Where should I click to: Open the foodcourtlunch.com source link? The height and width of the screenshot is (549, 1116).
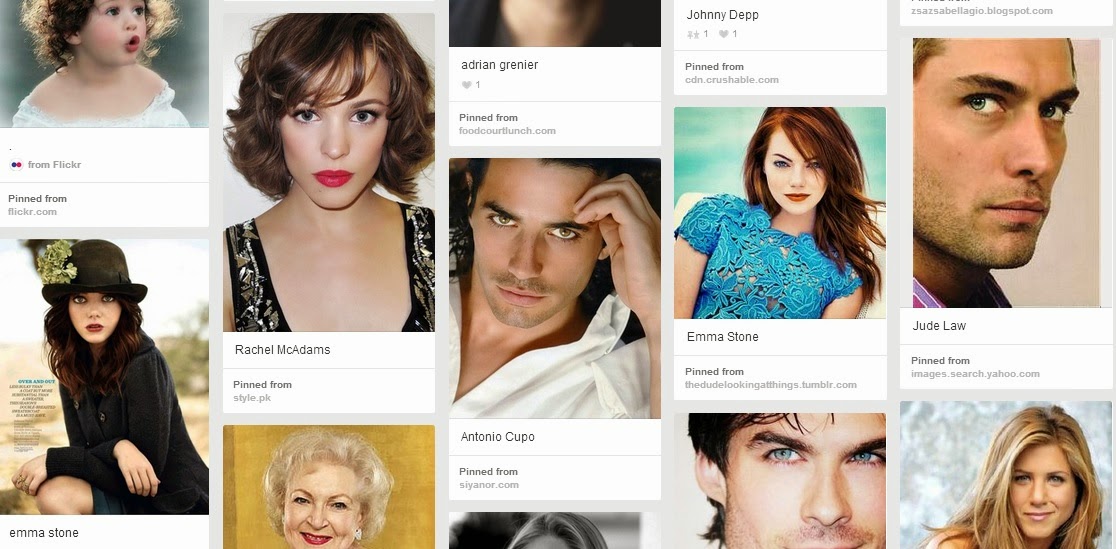(x=507, y=130)
